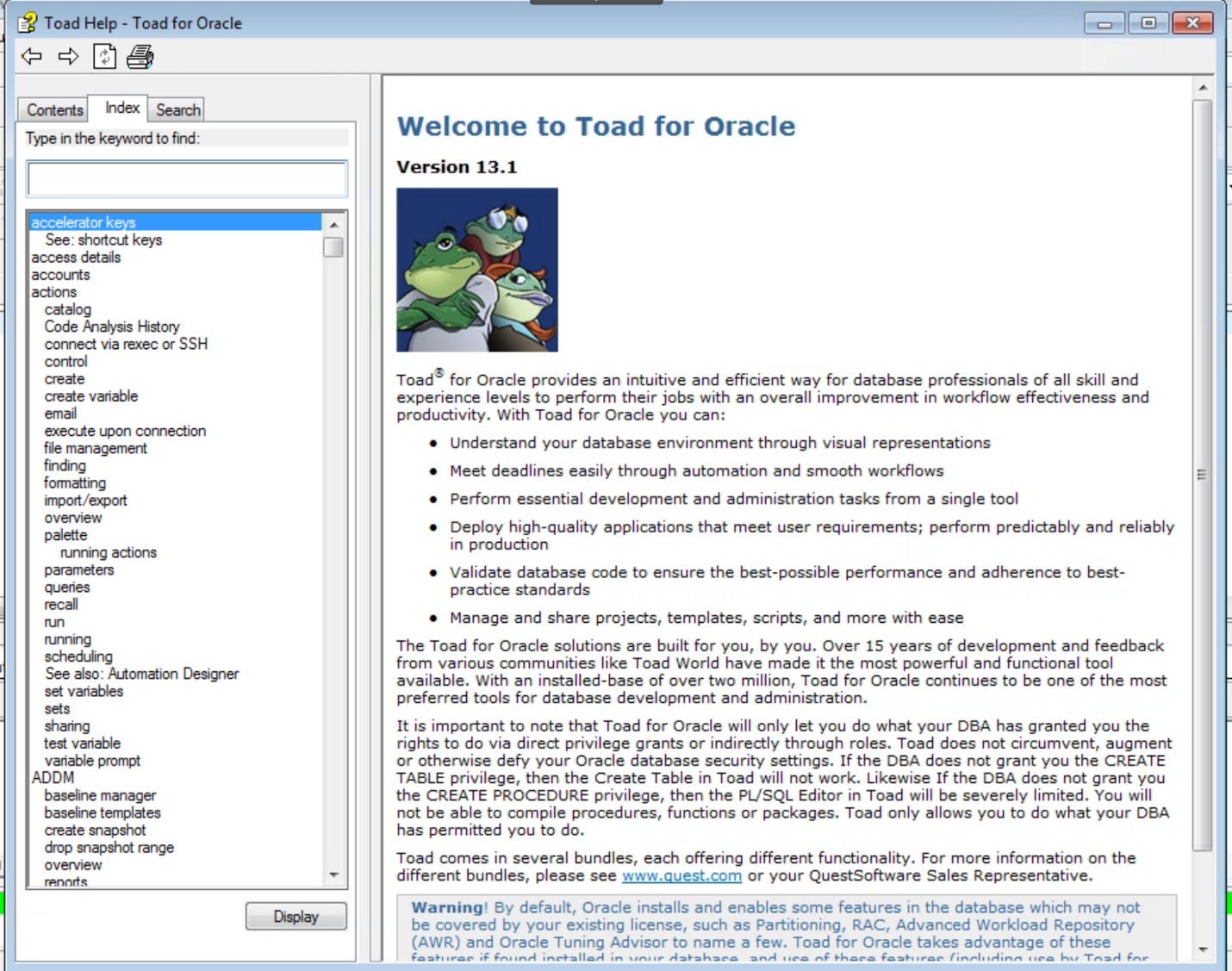Select 'set variables' index entry
Viewport: 1232px width, 971px height.
[x=84, y=691]
